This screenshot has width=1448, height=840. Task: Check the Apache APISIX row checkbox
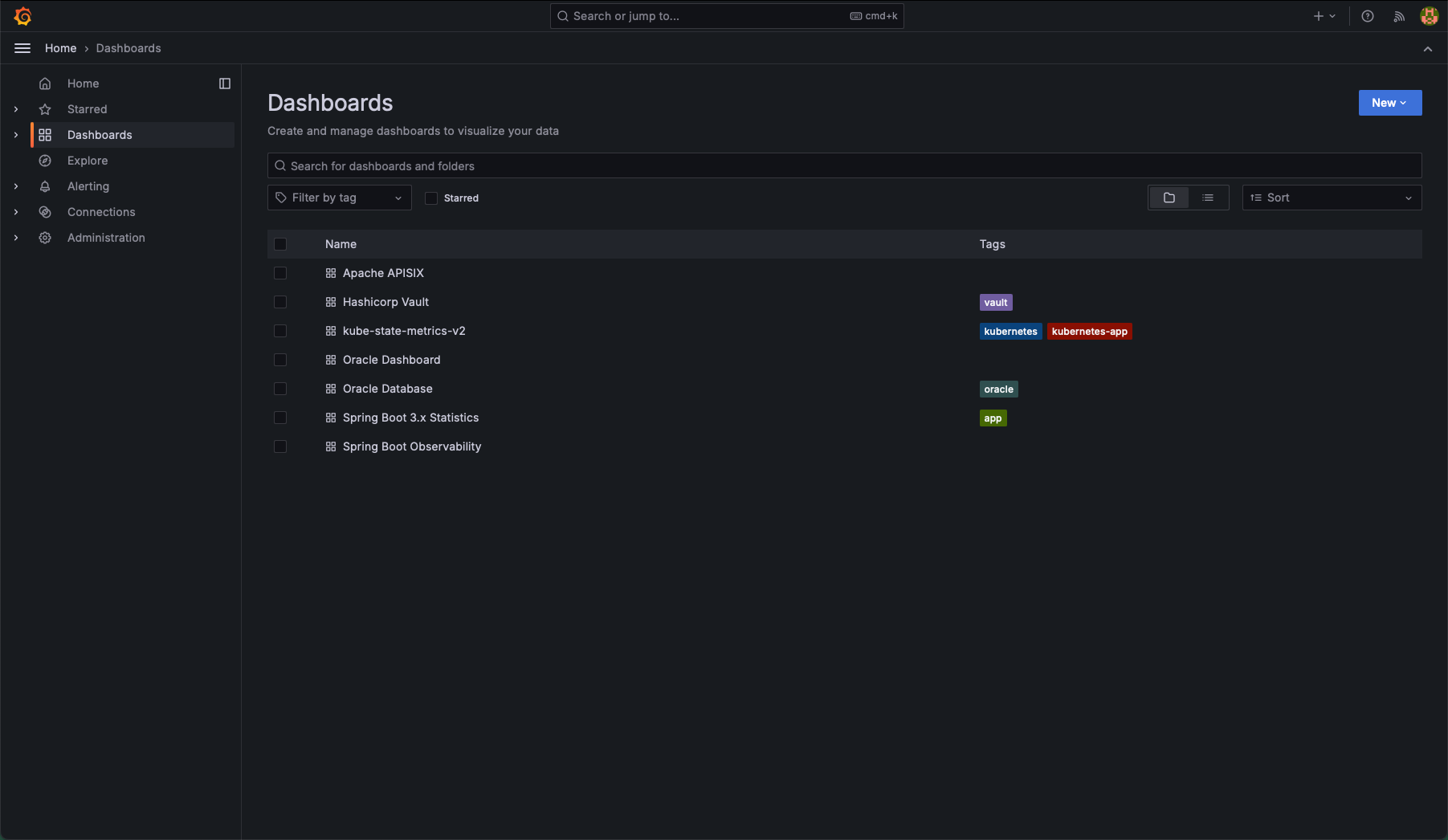[x=280, y=273]
